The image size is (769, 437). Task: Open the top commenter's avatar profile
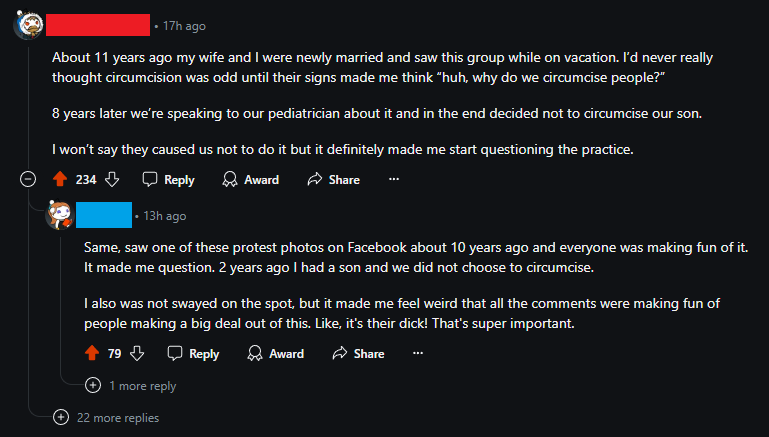click(28, 25)
